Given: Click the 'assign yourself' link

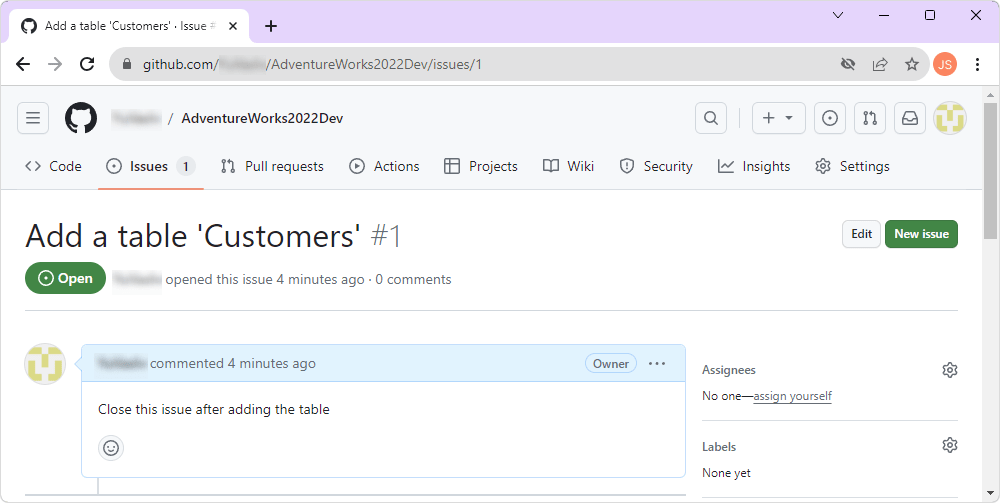Looking at the screenshot, I should tap(793, 396).
